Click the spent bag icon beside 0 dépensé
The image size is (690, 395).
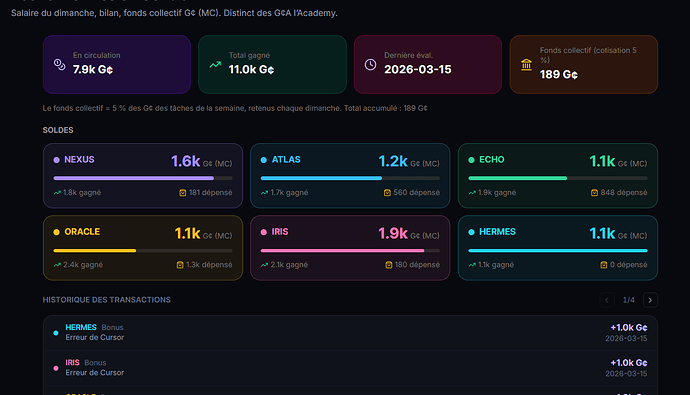click(604, 265)
